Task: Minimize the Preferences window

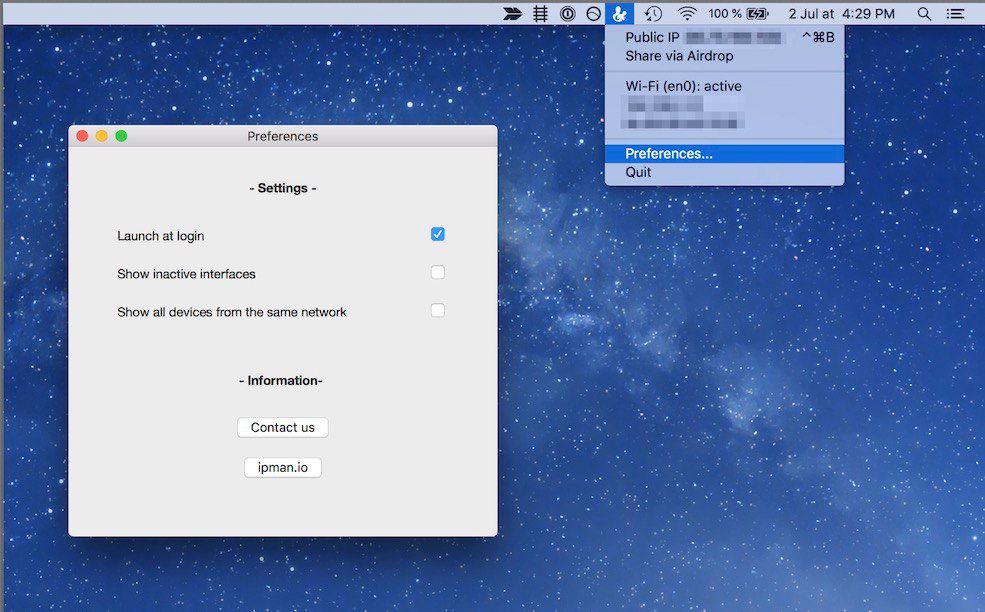Action: point(102,136)
